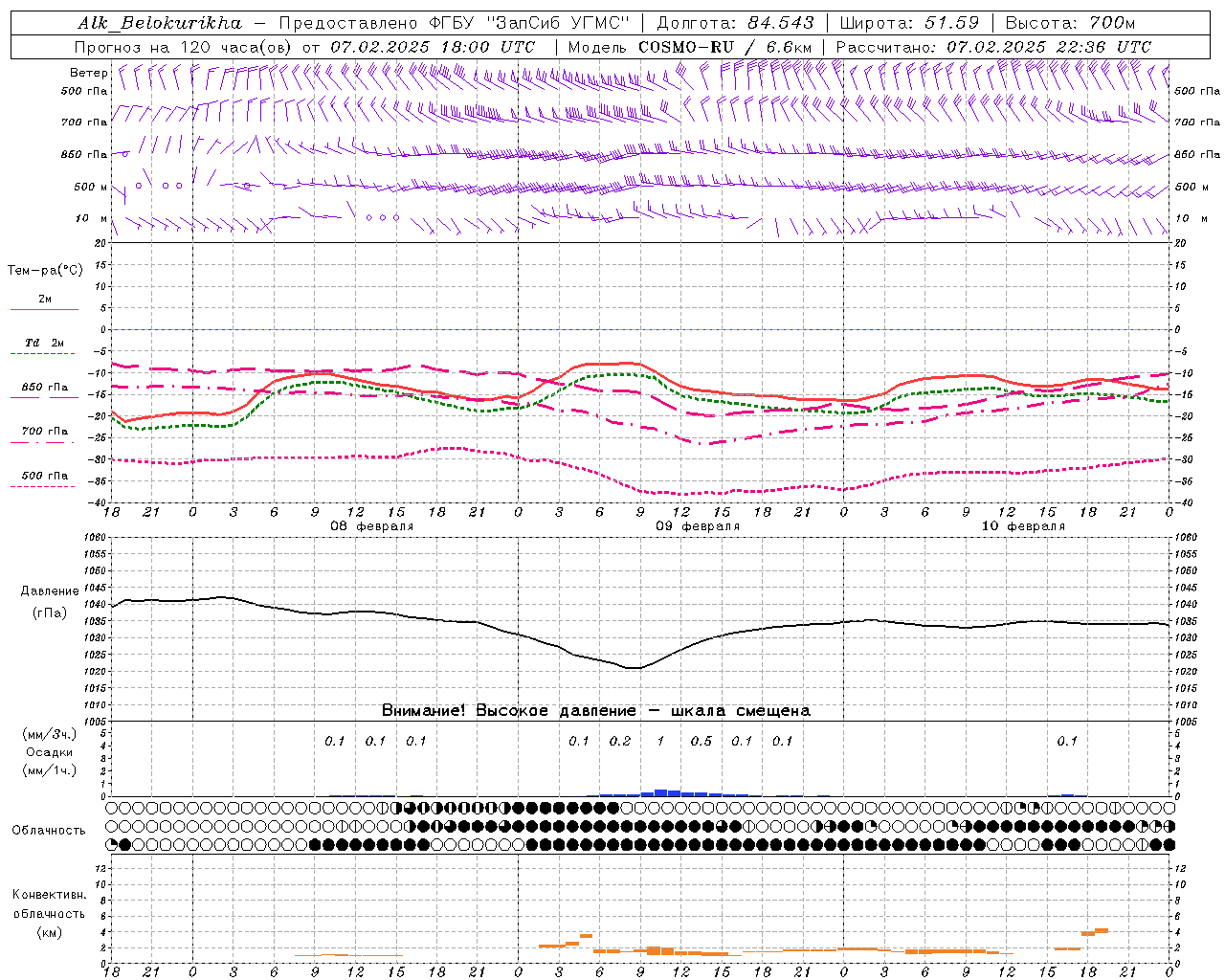The image size is (1225, 980).
Task: Click the date label 10 февраля
Action: coord(1023,526)
